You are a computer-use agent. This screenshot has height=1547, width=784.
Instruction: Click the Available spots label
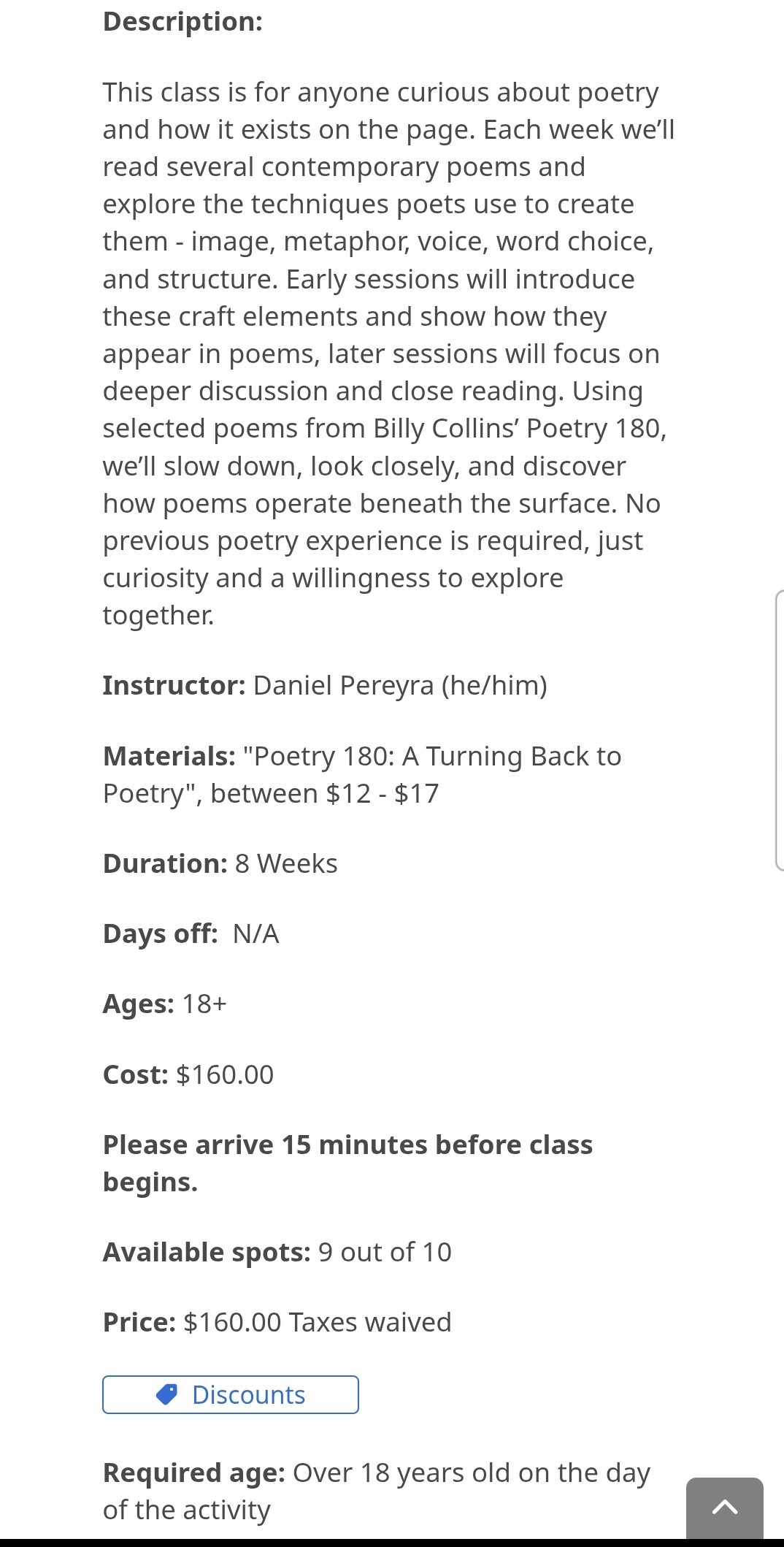[207, 1252]
